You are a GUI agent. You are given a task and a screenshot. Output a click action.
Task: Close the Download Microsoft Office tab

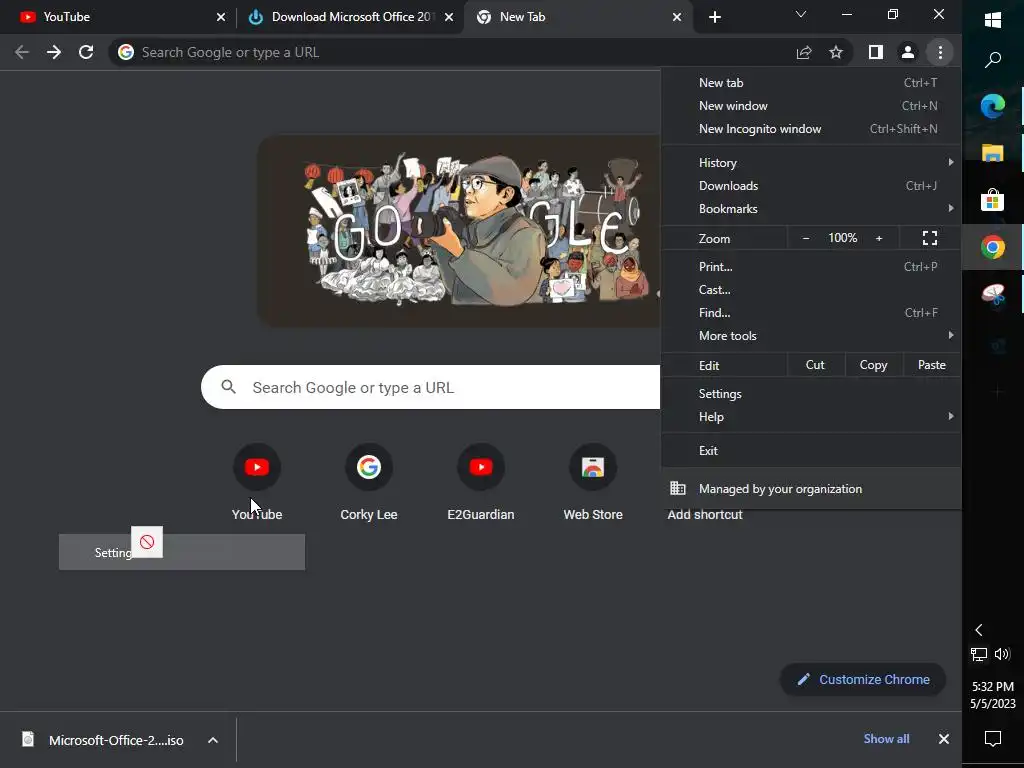(x=449, y=17)
